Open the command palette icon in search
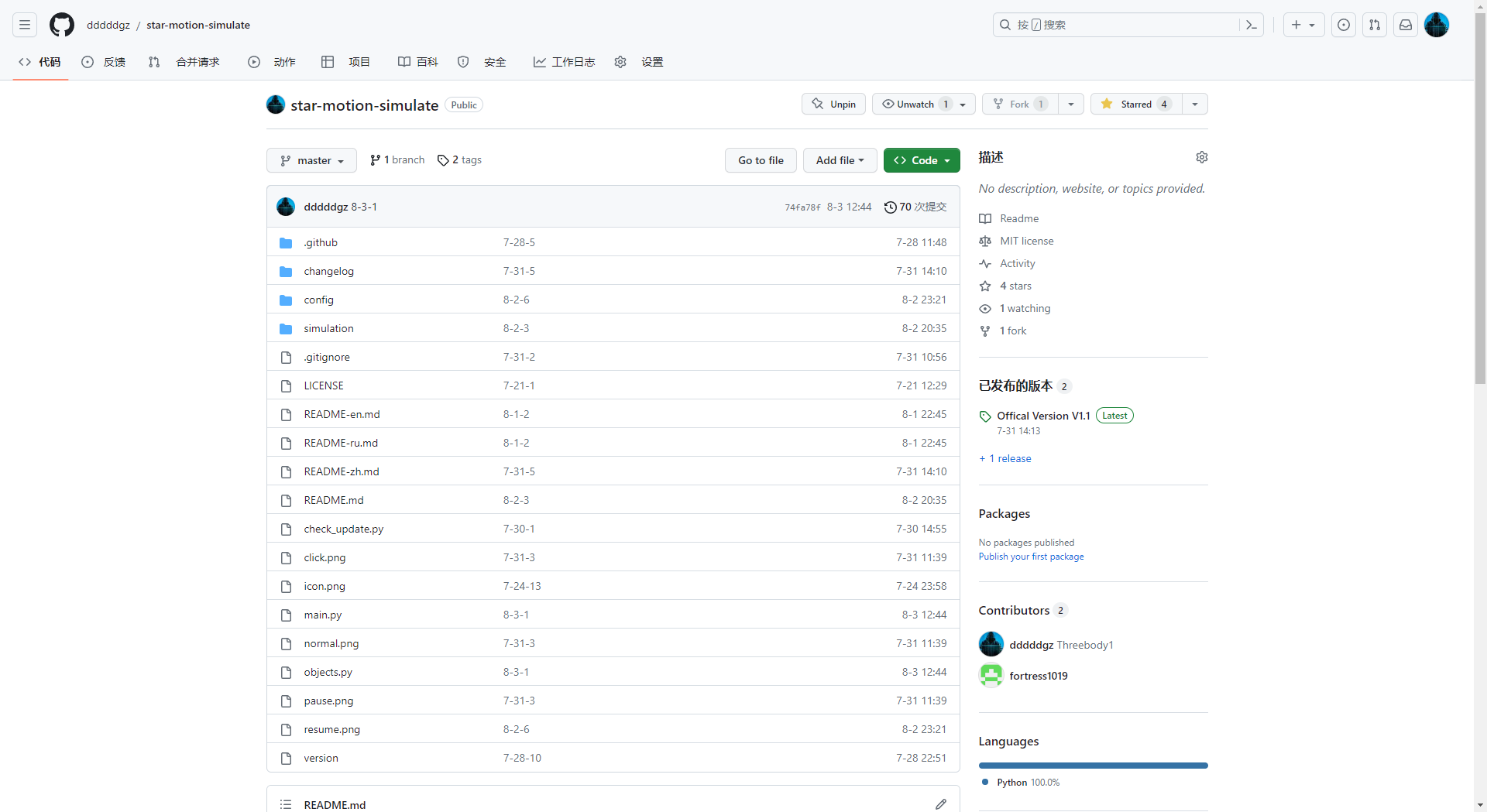The width and height of the screenshot is (1487, 812). pos(1251,25)
